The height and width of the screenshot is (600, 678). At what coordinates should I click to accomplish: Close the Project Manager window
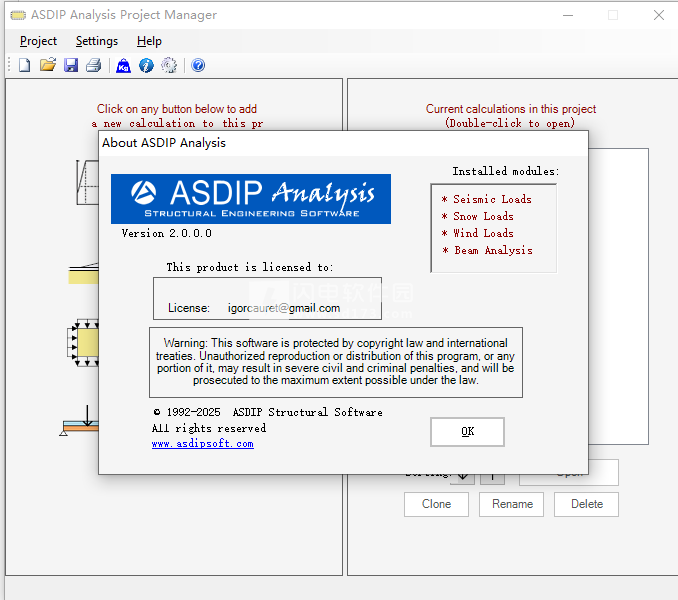point(659,15)
